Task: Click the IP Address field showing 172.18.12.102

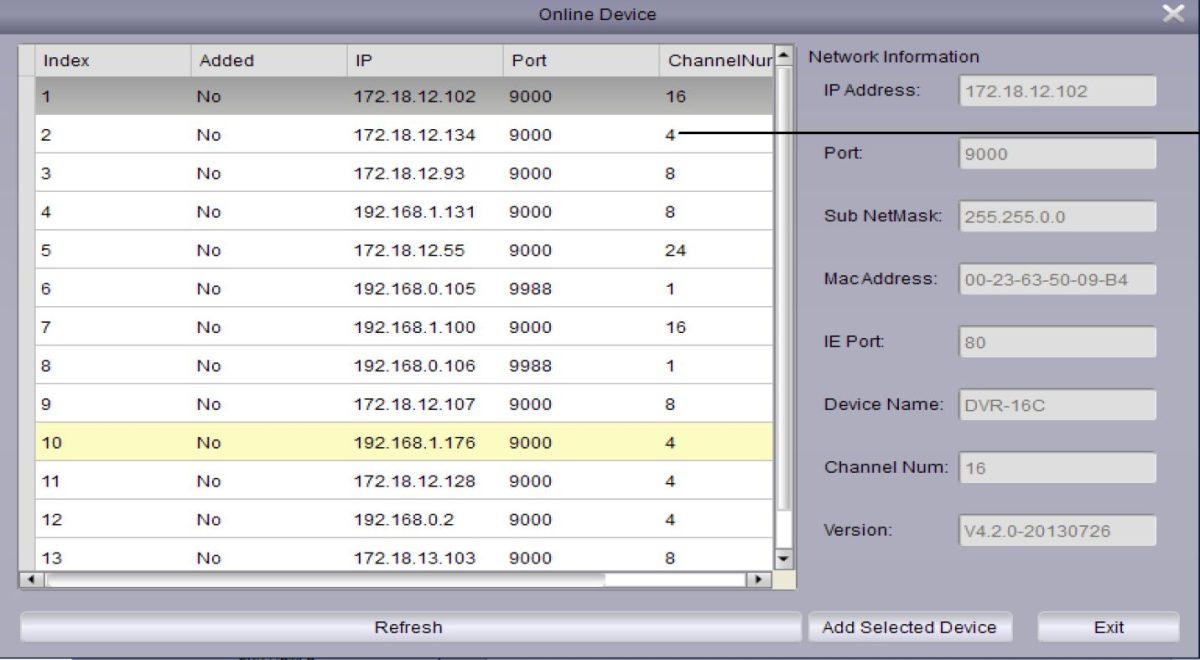Action: point(1055,91)
